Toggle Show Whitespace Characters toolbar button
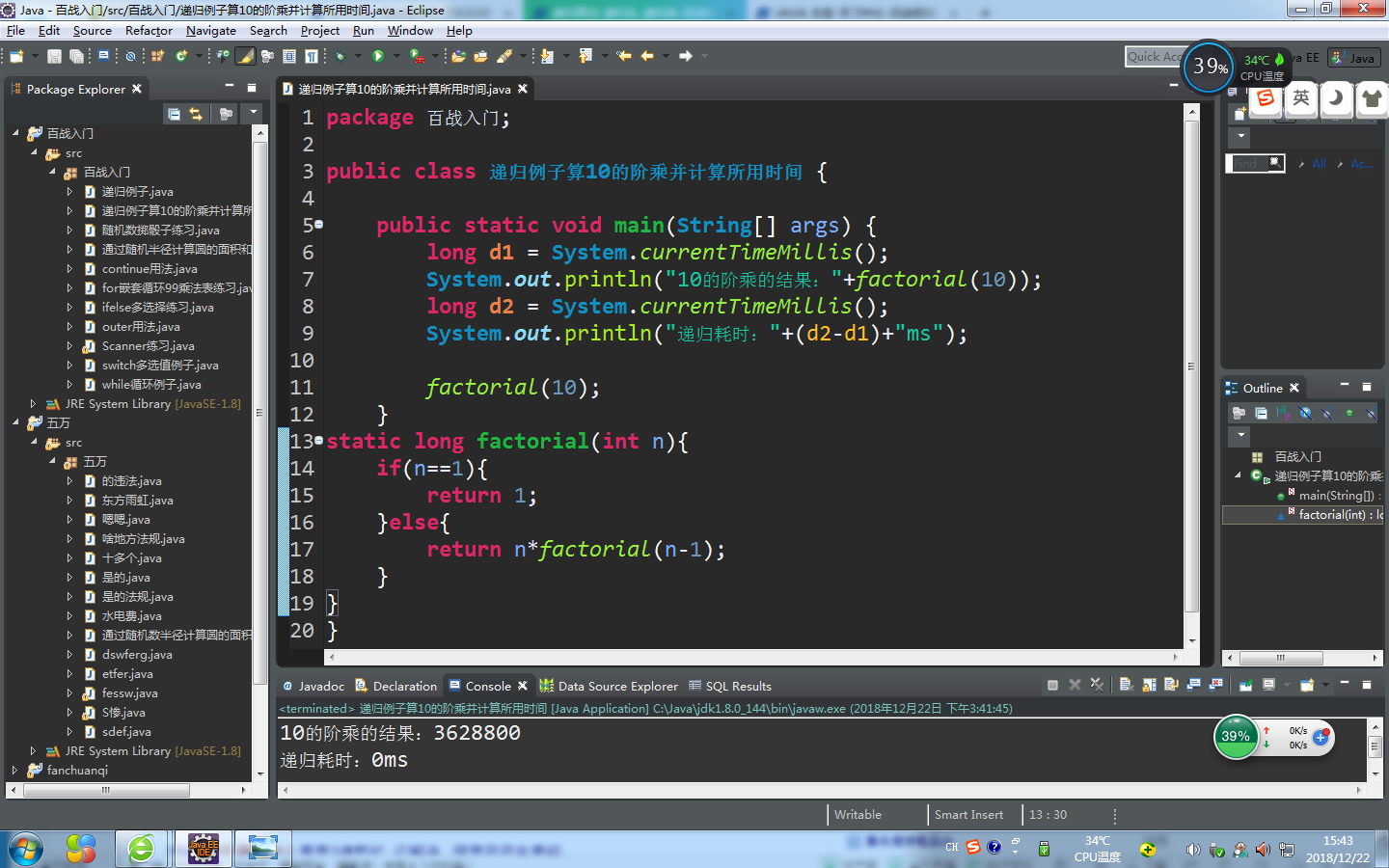 click(x=311, y=56)
